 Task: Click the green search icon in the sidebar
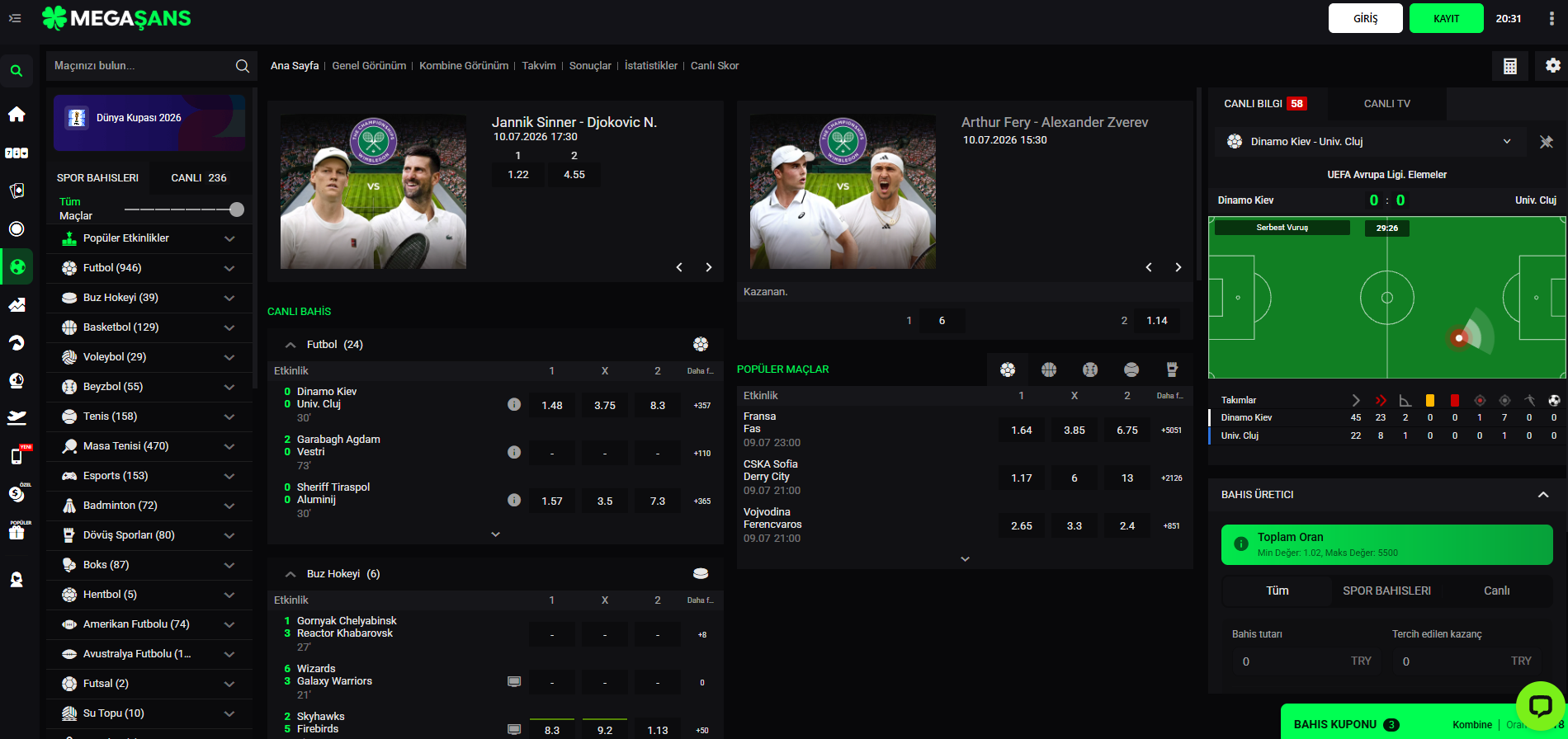coord(17,71)
